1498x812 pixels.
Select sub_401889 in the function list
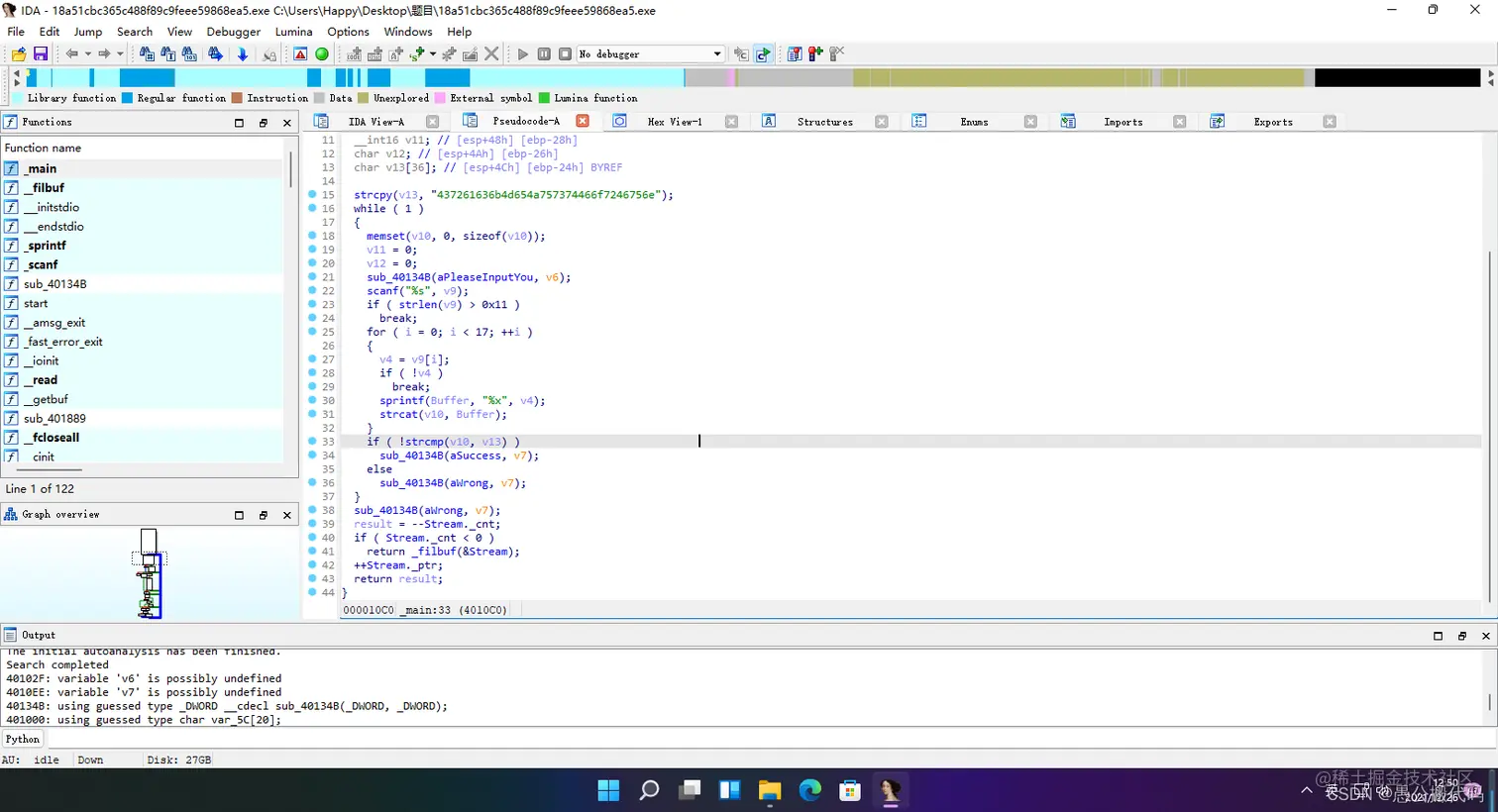(143, 419)
